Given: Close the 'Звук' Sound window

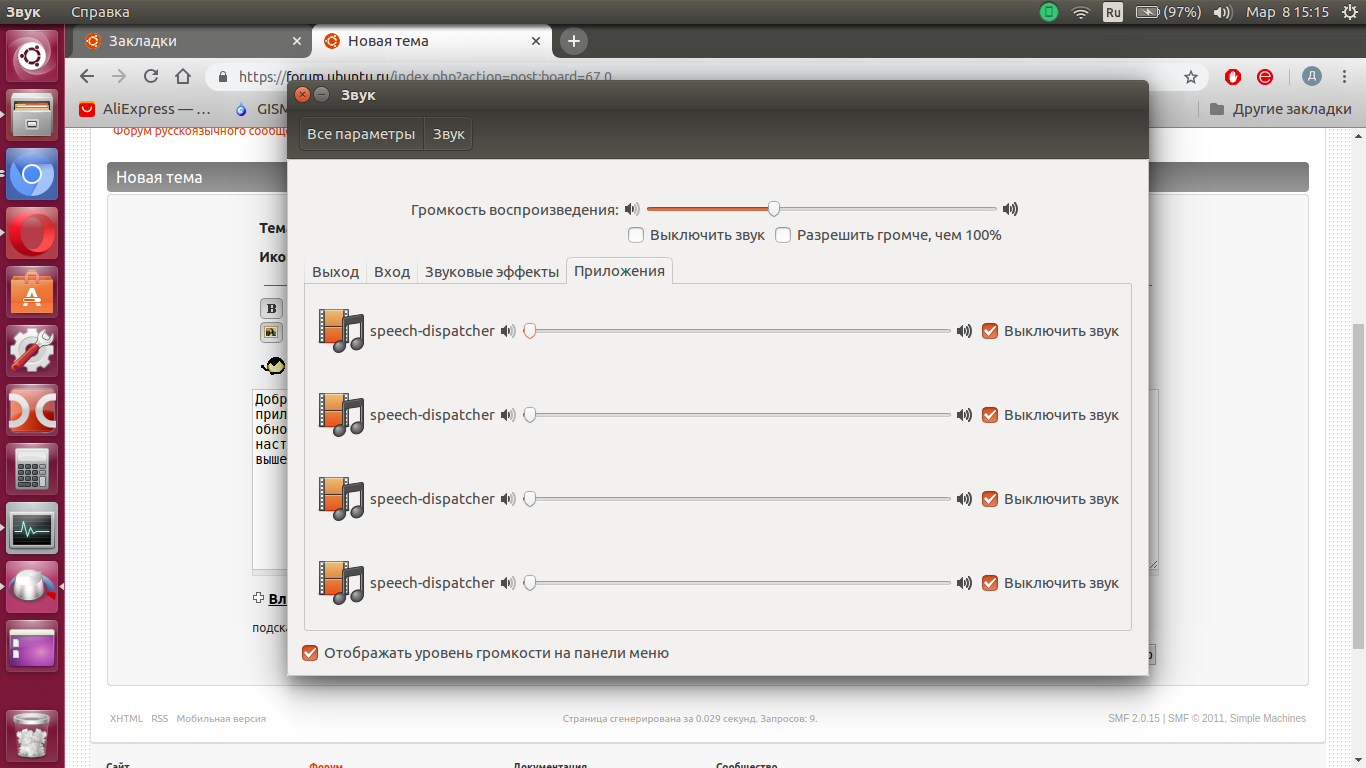Looking at the screenshot, I should pyautogui.click(x=303, y=95).
